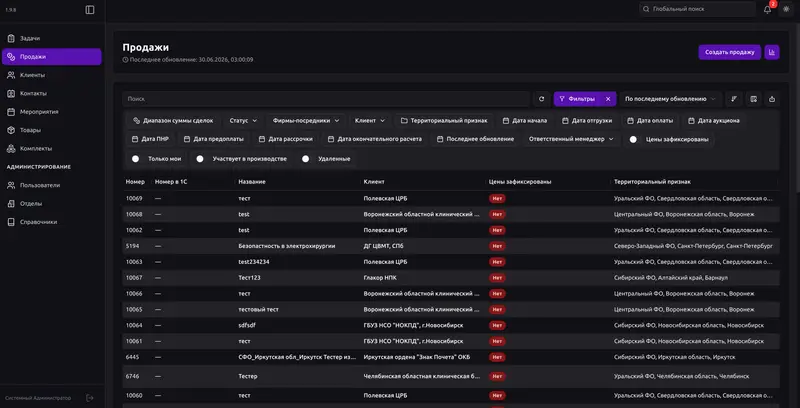The image size is (800, 408).
Task: Click the Мероприятия calendar icon
Action: click(11, 112)
